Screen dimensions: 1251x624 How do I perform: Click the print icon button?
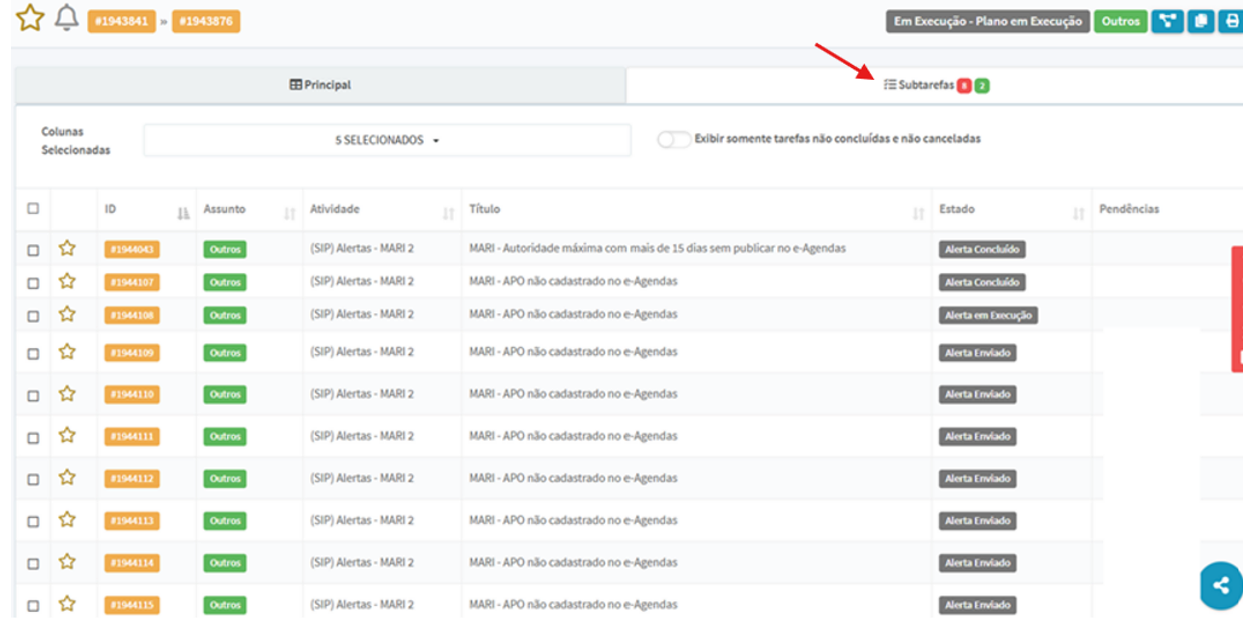(1231, 21)
